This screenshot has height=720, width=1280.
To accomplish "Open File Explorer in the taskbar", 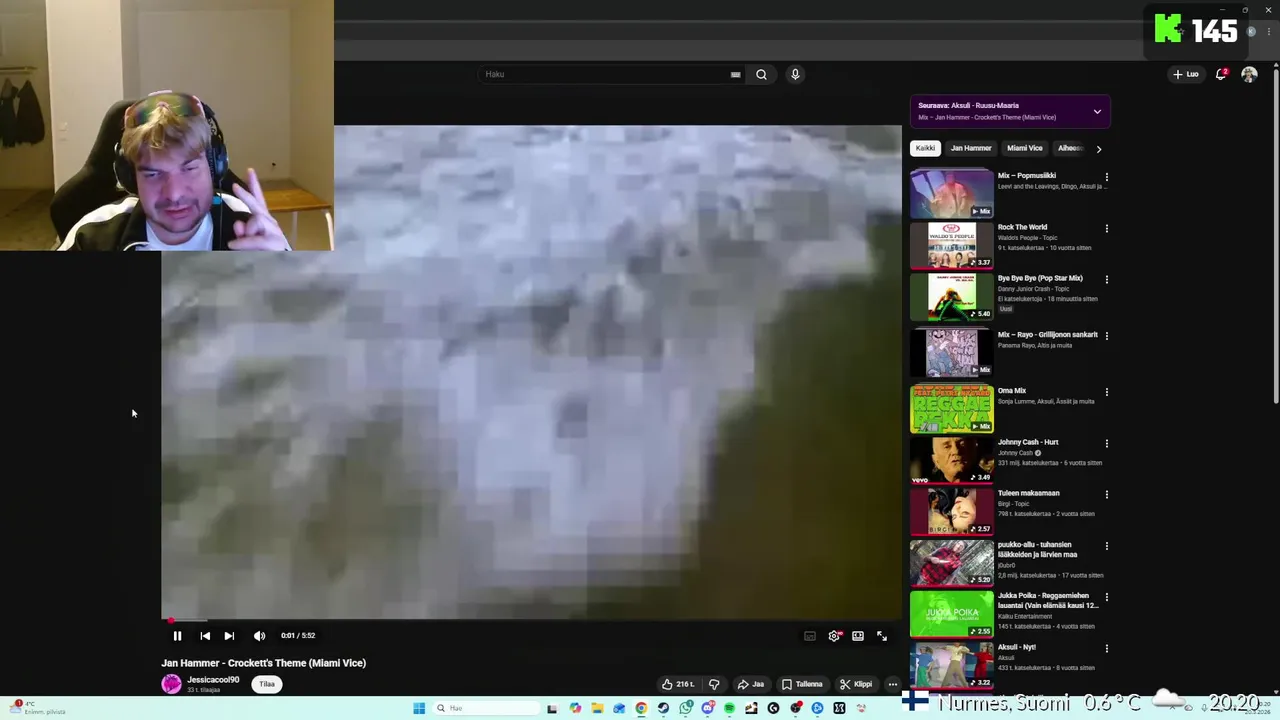I will (597, 708).
